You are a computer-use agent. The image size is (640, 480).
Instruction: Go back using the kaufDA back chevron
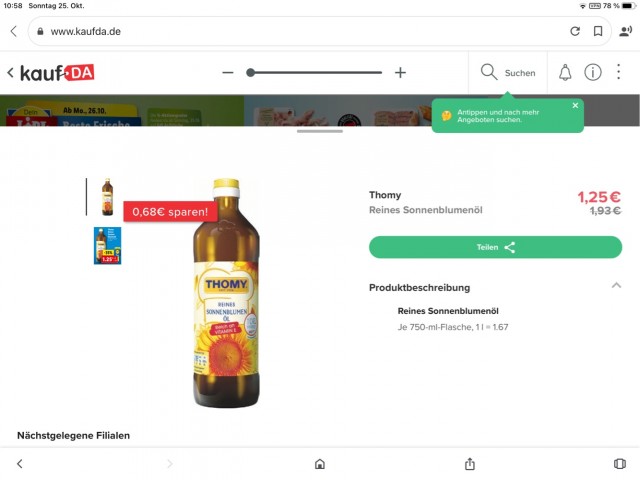10,73
